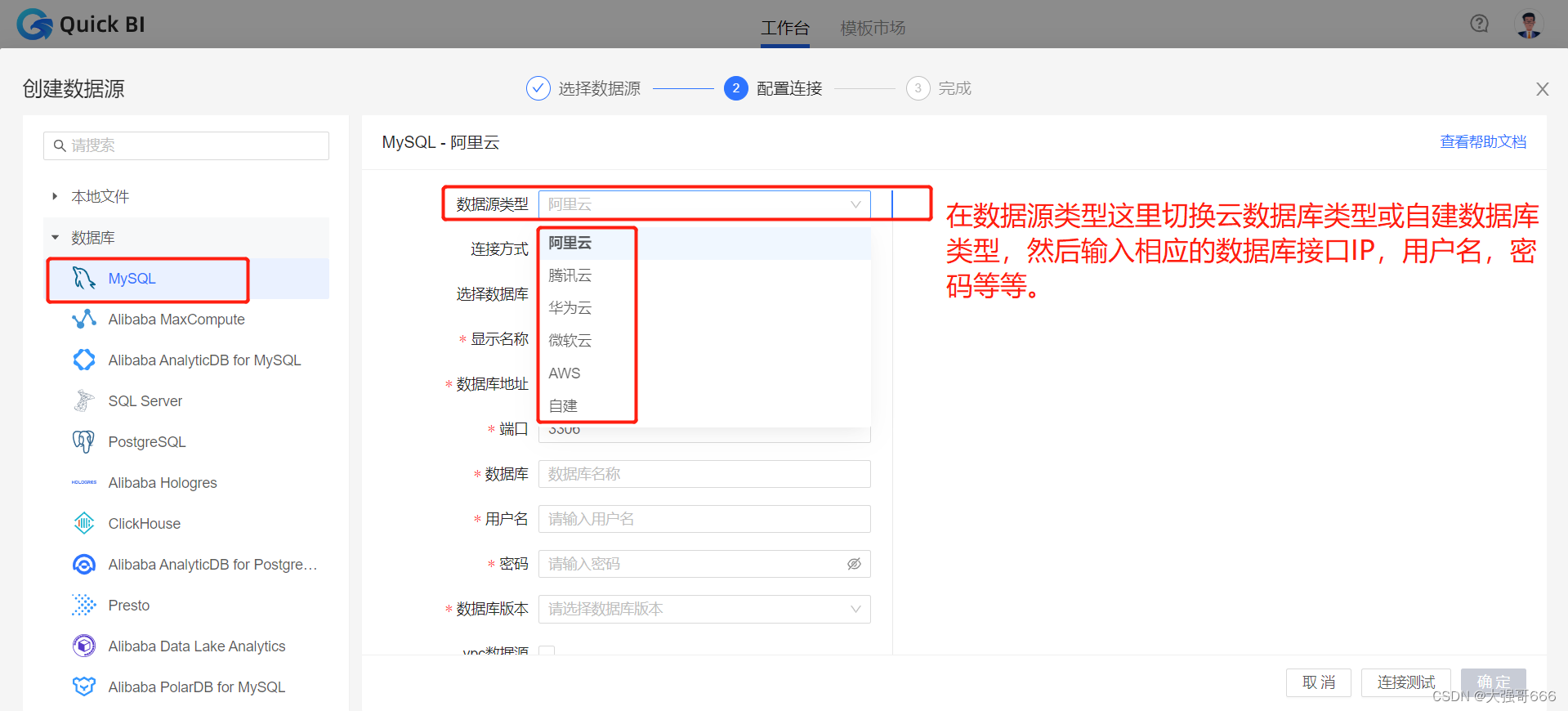Click the search magnifier icon

(x=60, y=146)
